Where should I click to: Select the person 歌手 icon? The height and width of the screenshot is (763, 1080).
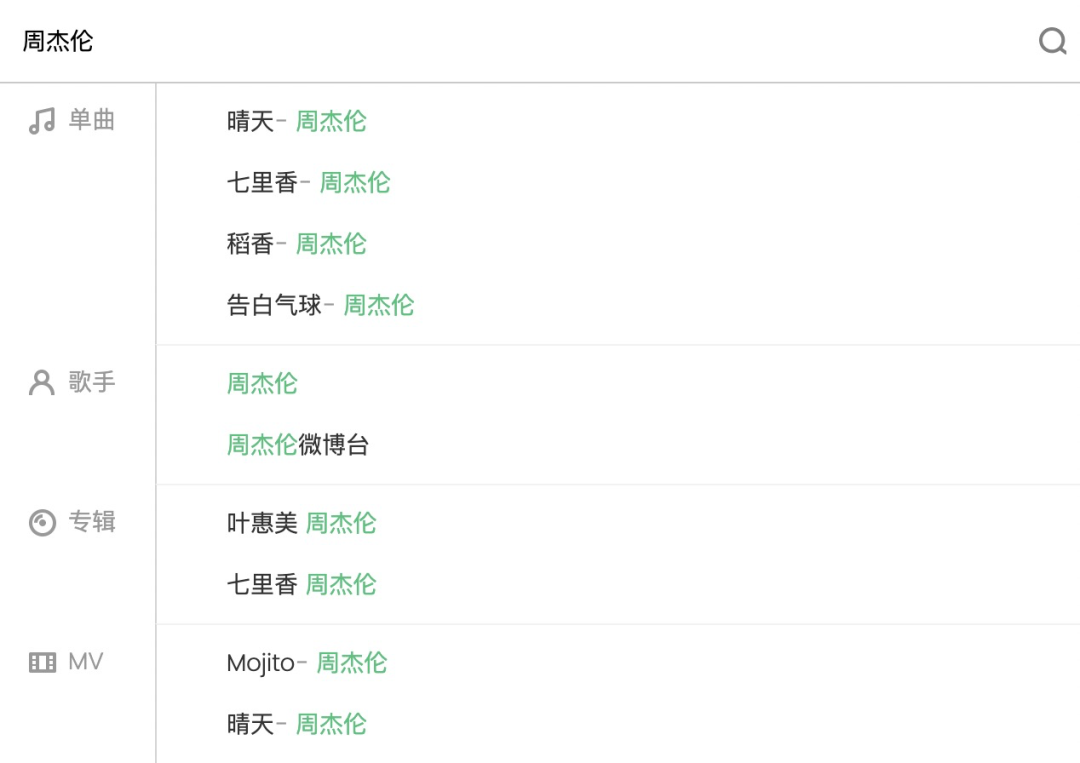point(41,382)
